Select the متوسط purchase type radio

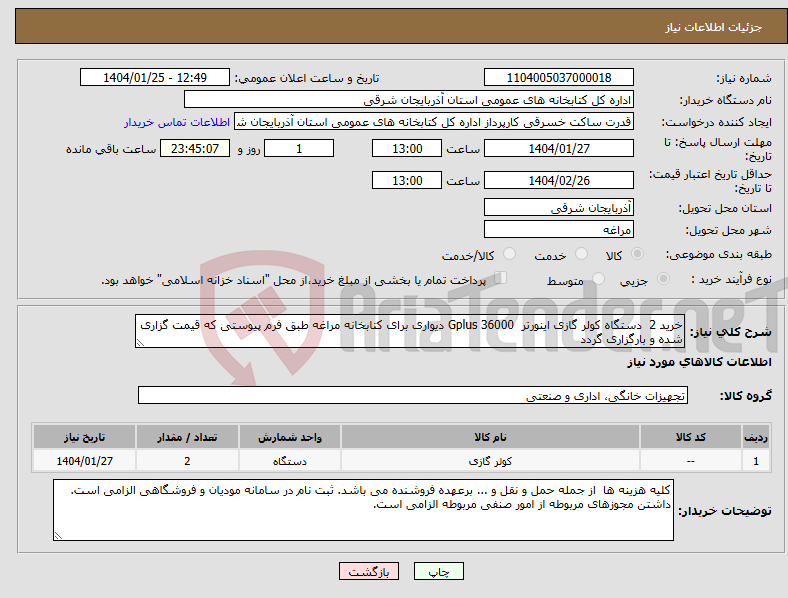tap(598, 279)
